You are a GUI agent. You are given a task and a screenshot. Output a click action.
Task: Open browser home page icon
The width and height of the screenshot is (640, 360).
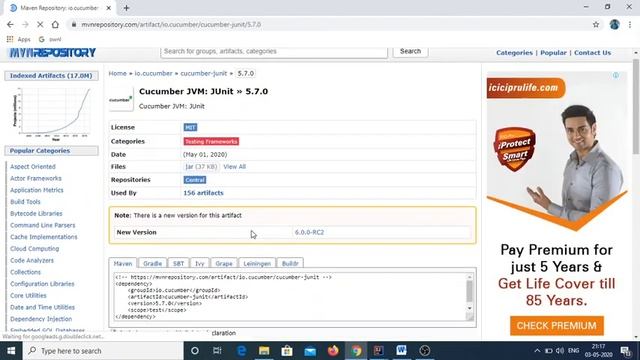click(55, 24)
